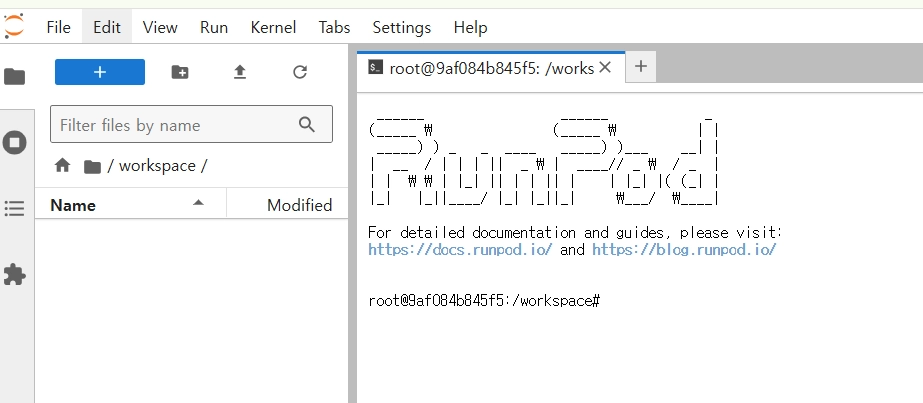The image size is (923, 403).
Task: Select the workspace breadcrumb
Action: 157,166
